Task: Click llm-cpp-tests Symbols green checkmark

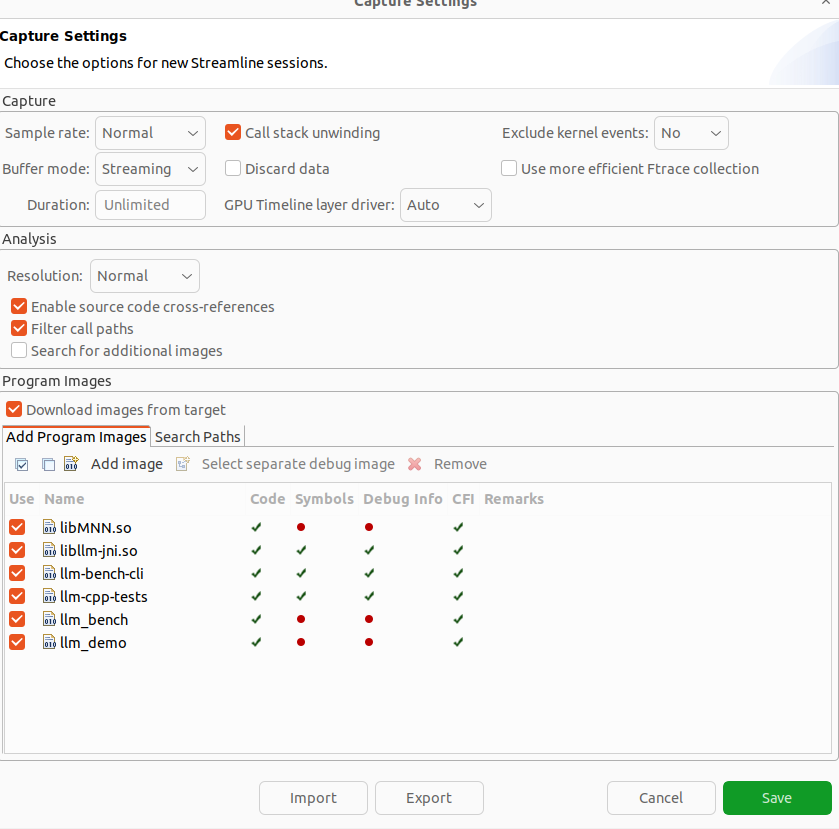Action: (301, 596)
